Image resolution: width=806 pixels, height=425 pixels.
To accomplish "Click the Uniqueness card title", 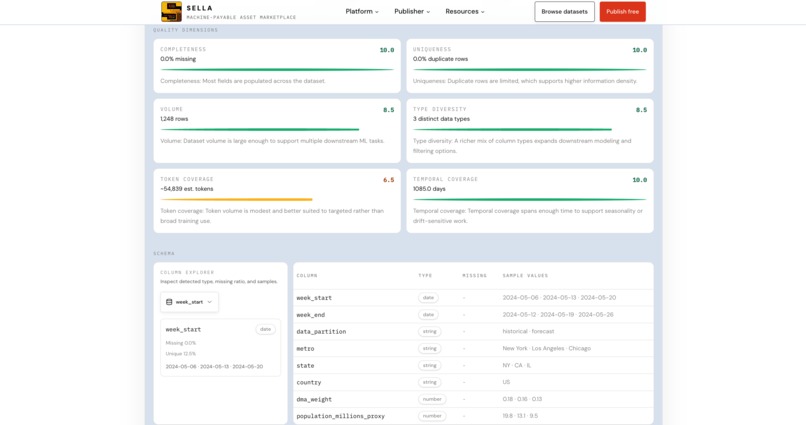I will [x=432, y=49].
